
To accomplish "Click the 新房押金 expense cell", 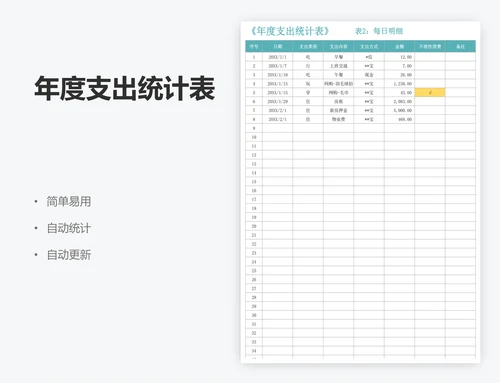I will (x=339, y=110).
